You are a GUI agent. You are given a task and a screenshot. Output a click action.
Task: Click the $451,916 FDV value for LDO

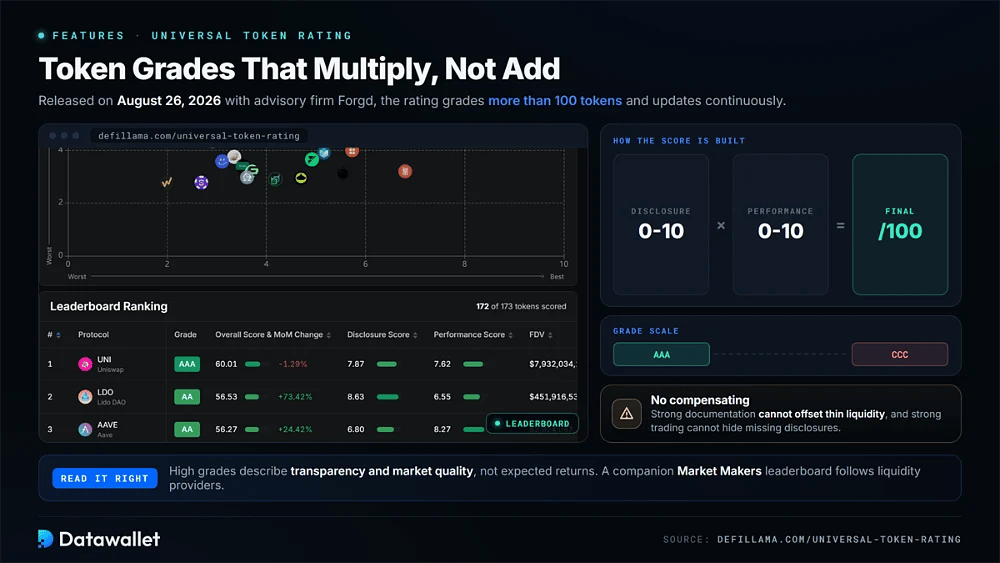point(553,397)
